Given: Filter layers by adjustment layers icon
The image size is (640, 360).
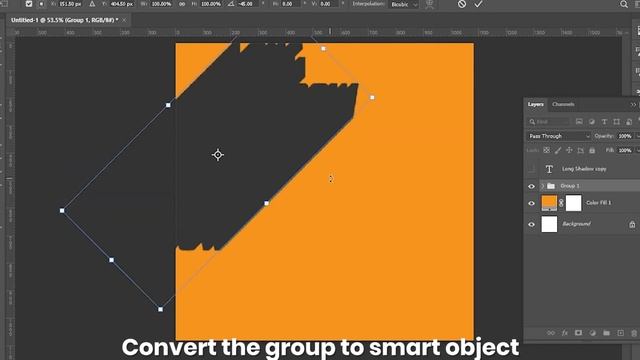Looking at the screenshot, I should [x=592, y=122].
